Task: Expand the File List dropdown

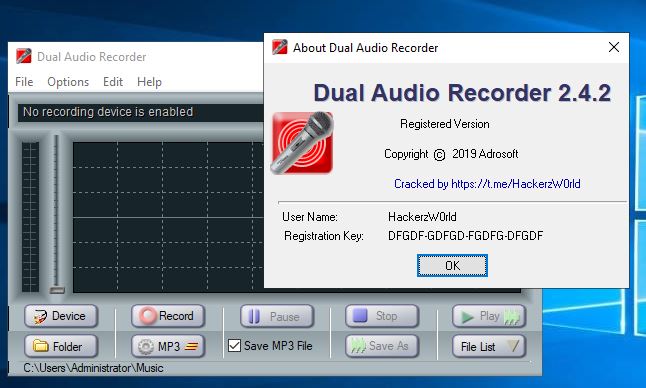Action: click(x=489, y=346)
